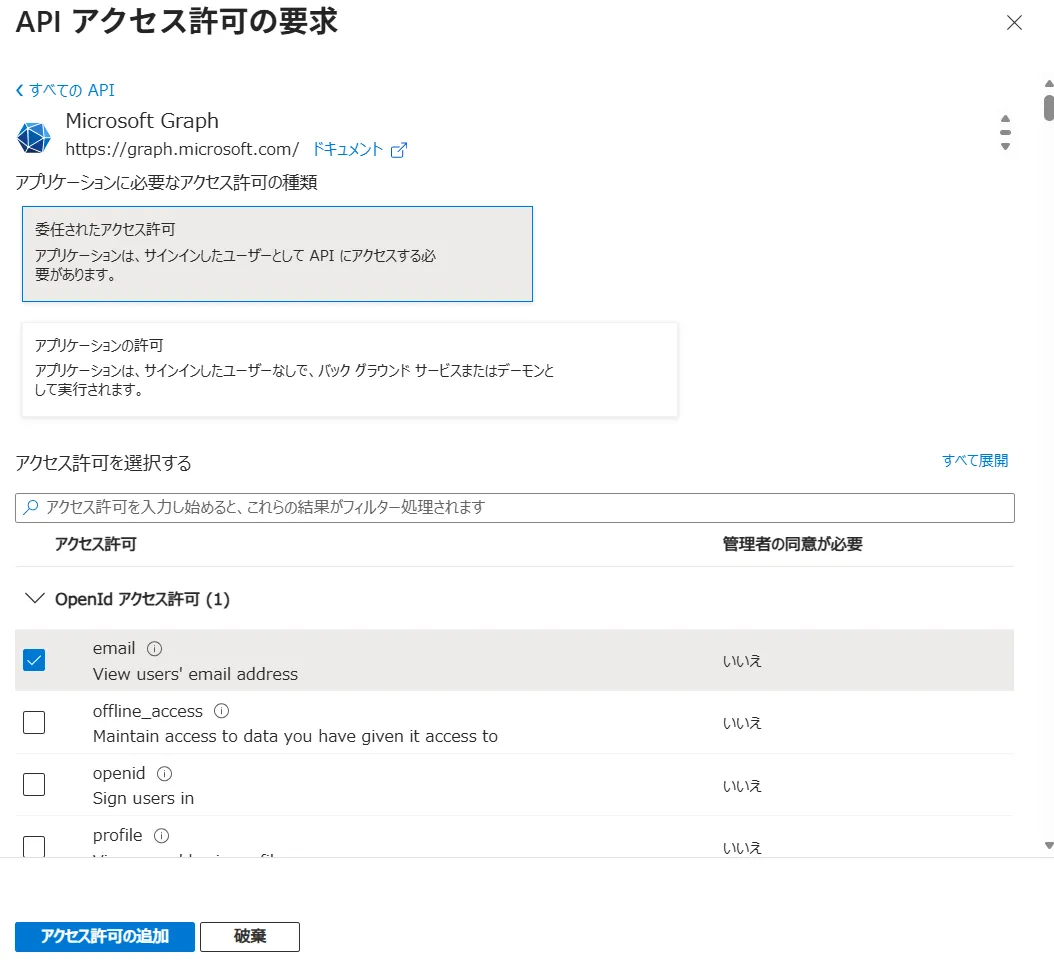Click the search magnifier icon in filter box
The height and width of the screenshot is (970, 1054).
point(29,507)
